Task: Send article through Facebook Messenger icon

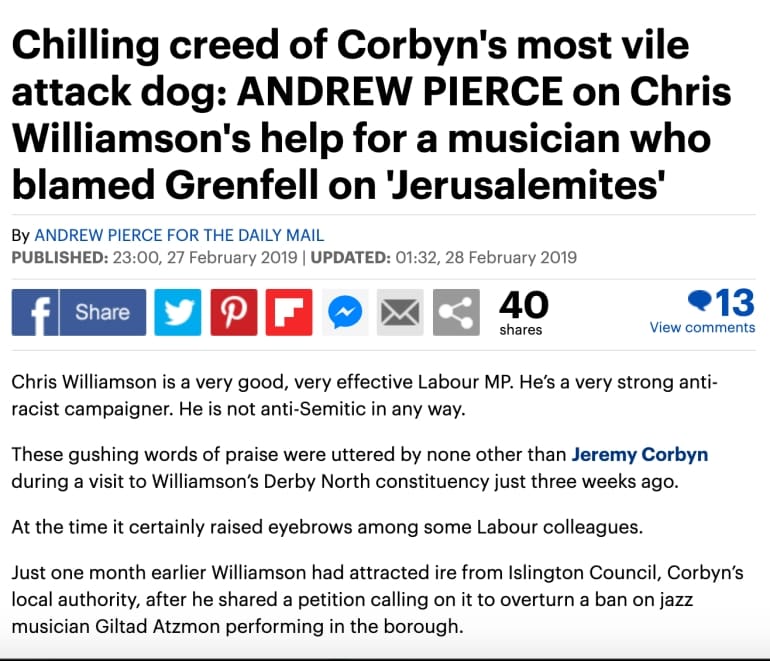Action: tap(345, 312)
